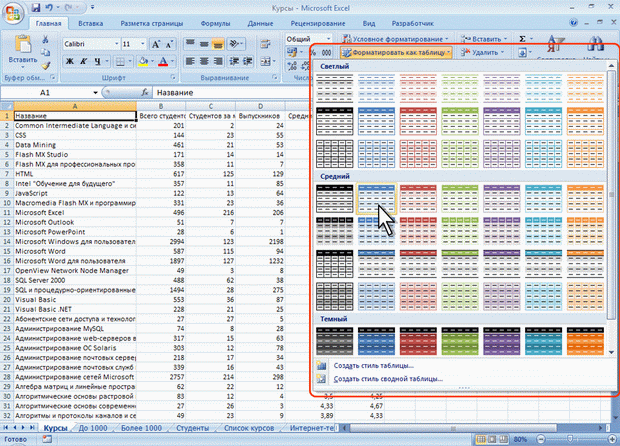Save the workbook from quick access toolbar
Screen dimensions: 620x446
36,8
